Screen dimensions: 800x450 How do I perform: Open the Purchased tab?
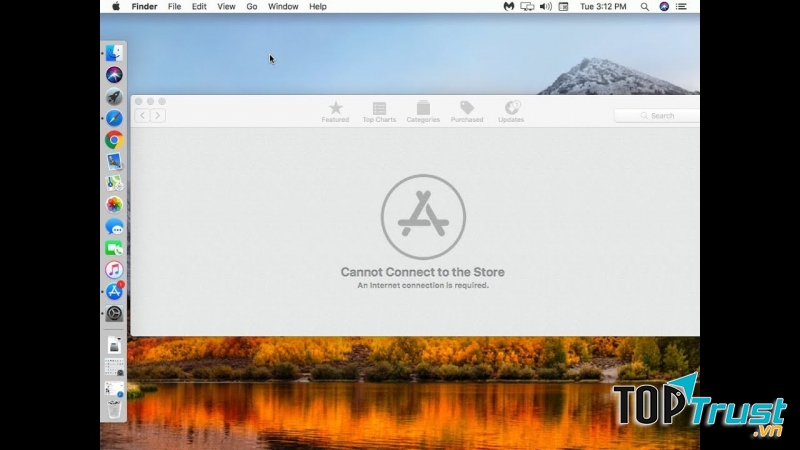[467, 112]
